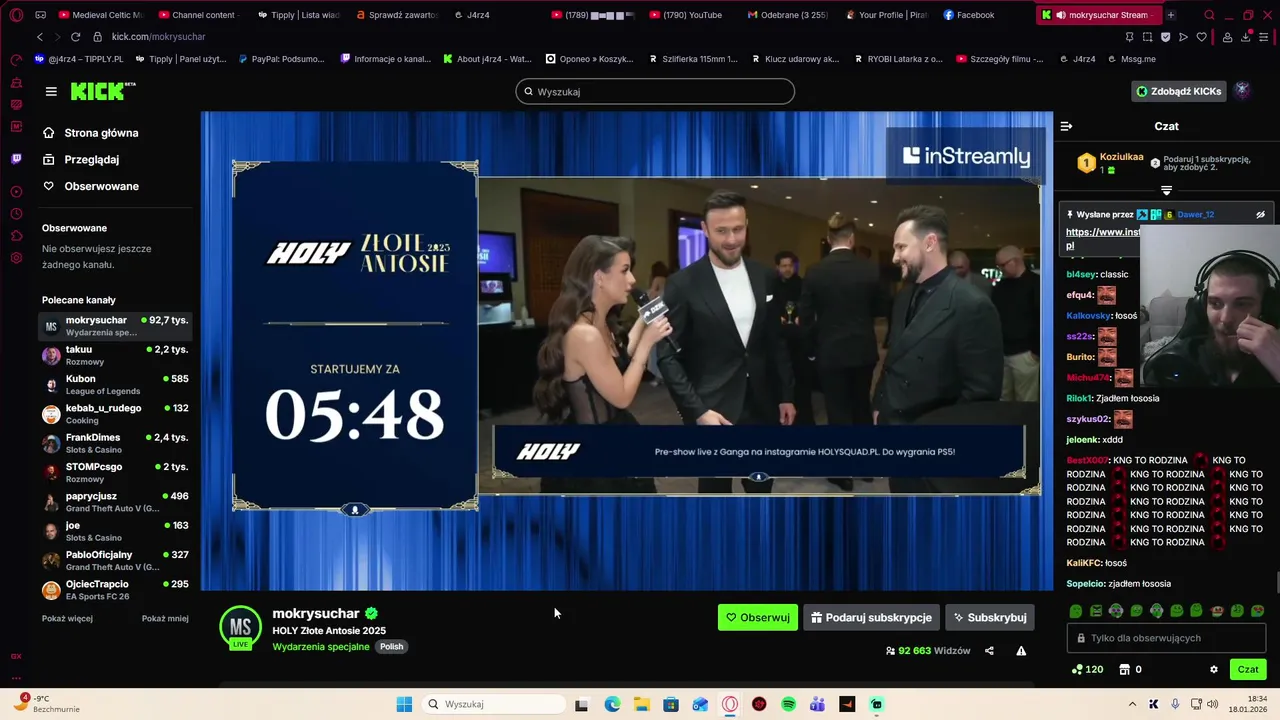The height and width of the screenshot is (720, 1280).
Task: Click the Kick search field Wyszukaj
Action: coord(655,91)
